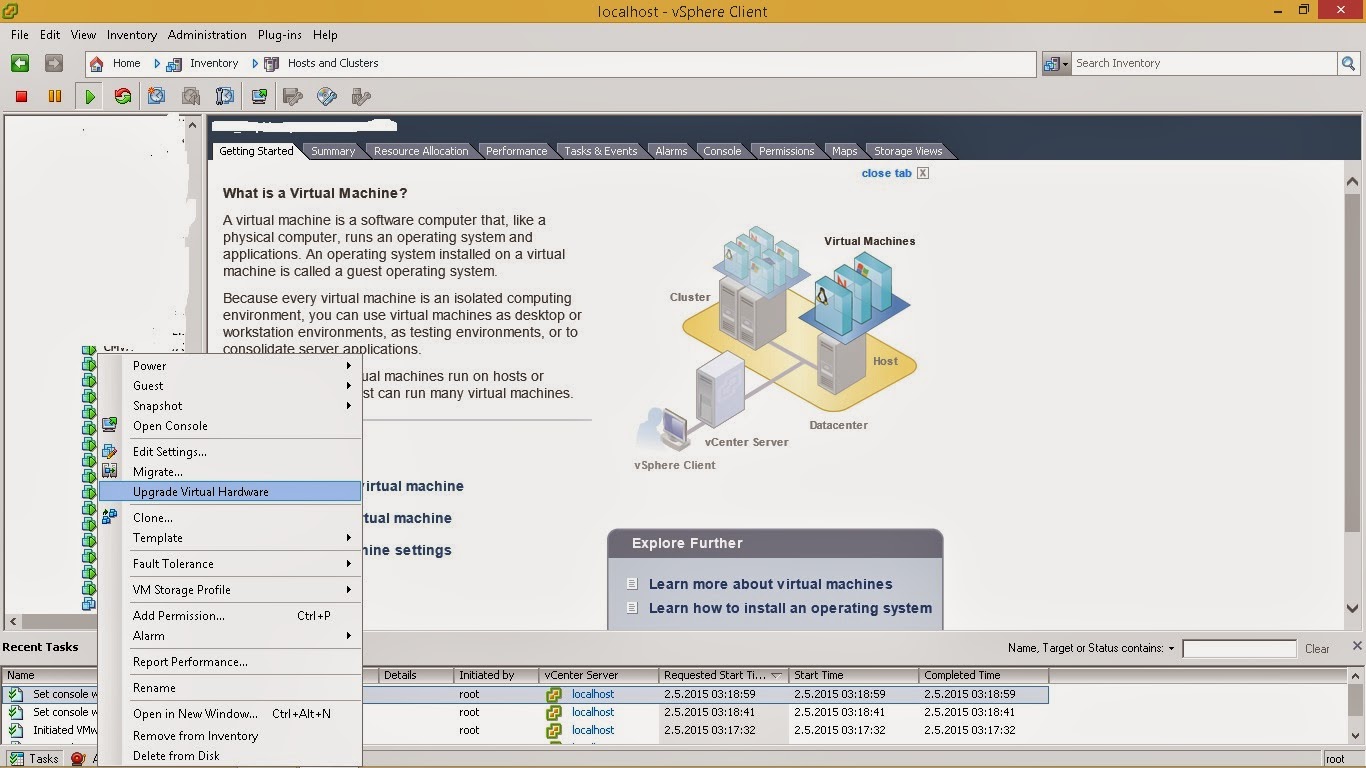Click the orange Suspend toolbar icon
The height and width of the screenshot is (768, 1366).
[x=55, y=96]
